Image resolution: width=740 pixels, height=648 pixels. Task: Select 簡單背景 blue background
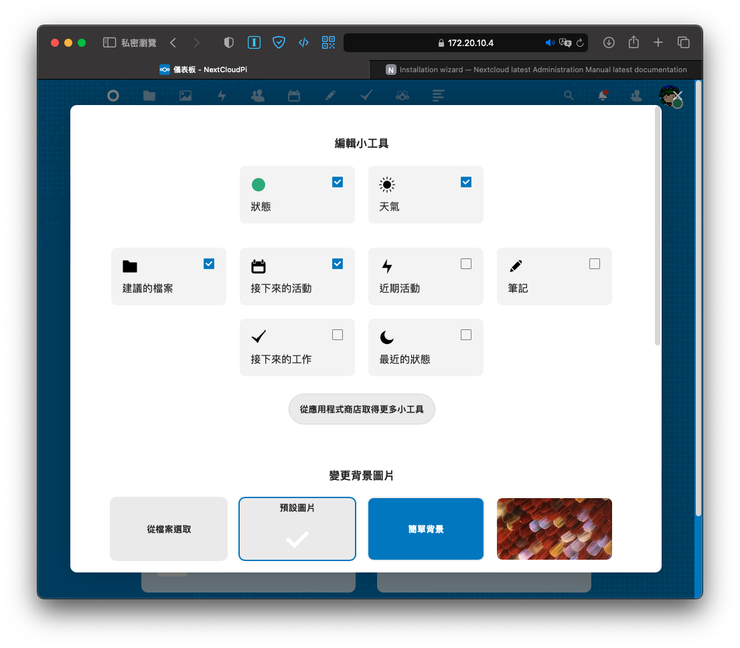pyautogui.click(x=426, y=529)
